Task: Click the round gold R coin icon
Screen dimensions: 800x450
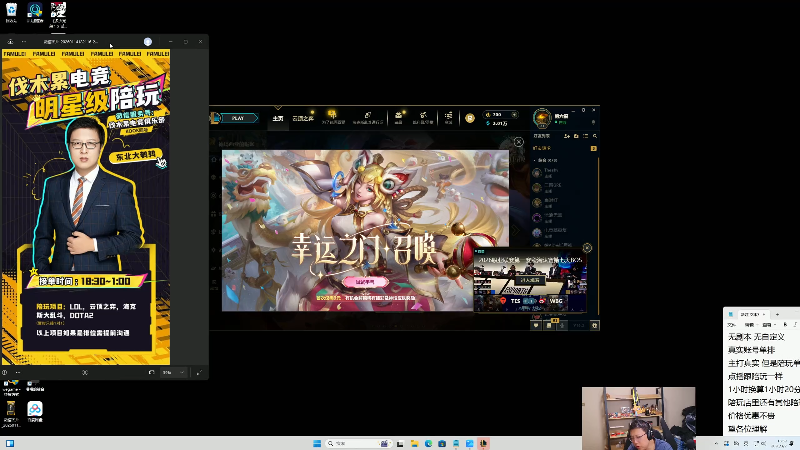Action: (x=470, y=118)
